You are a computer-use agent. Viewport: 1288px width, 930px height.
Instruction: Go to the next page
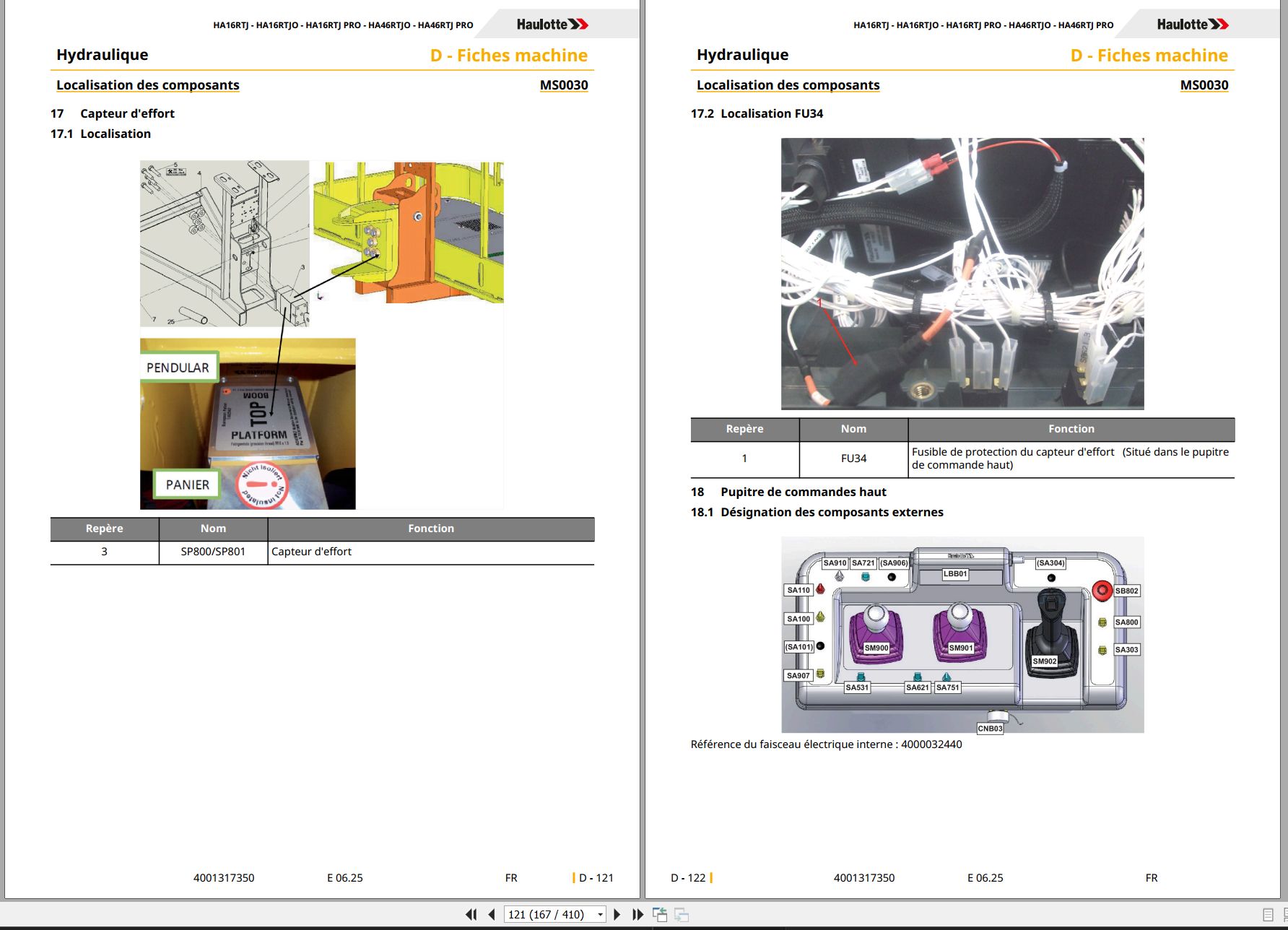click(x=617, y=914)
